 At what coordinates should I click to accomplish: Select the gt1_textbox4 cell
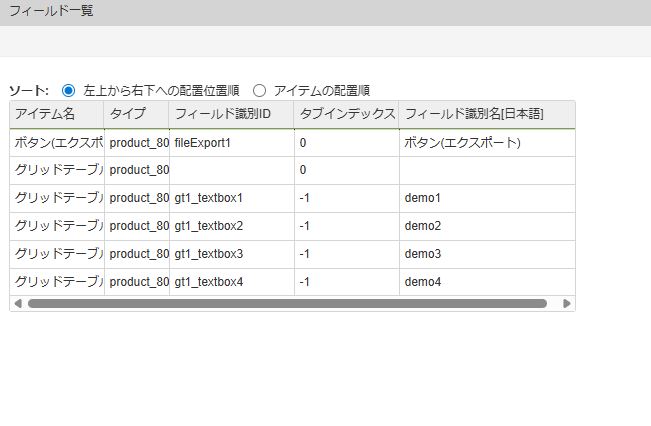(x=231, y=282)
